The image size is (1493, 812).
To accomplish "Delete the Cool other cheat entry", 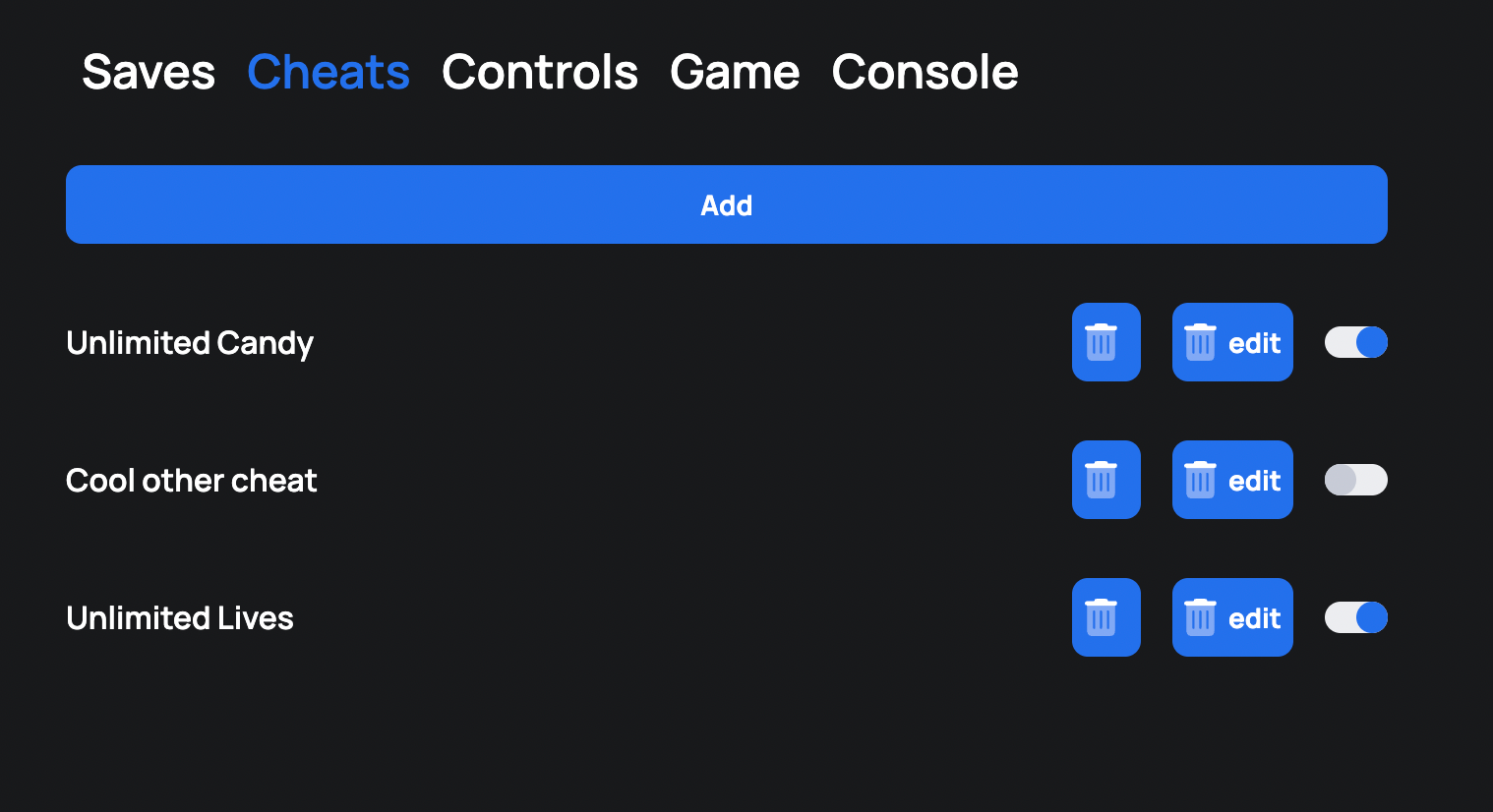I will coord(1105,480).
